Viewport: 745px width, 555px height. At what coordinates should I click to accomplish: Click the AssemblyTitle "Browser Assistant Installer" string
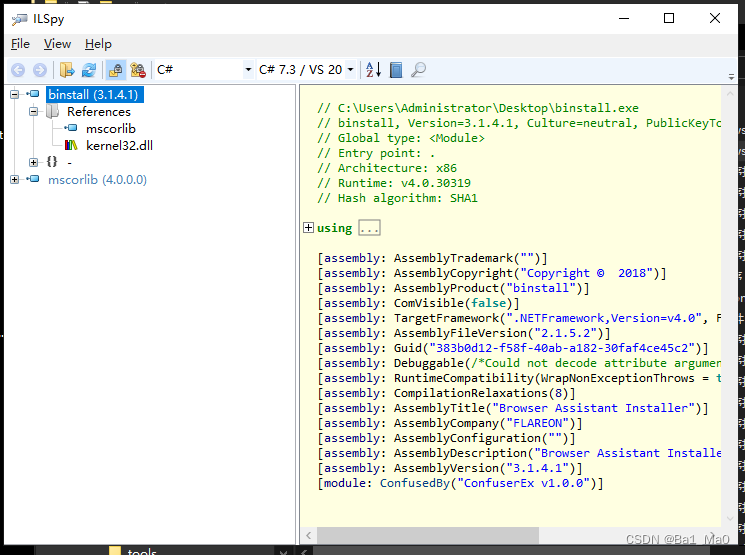point(593,408)
